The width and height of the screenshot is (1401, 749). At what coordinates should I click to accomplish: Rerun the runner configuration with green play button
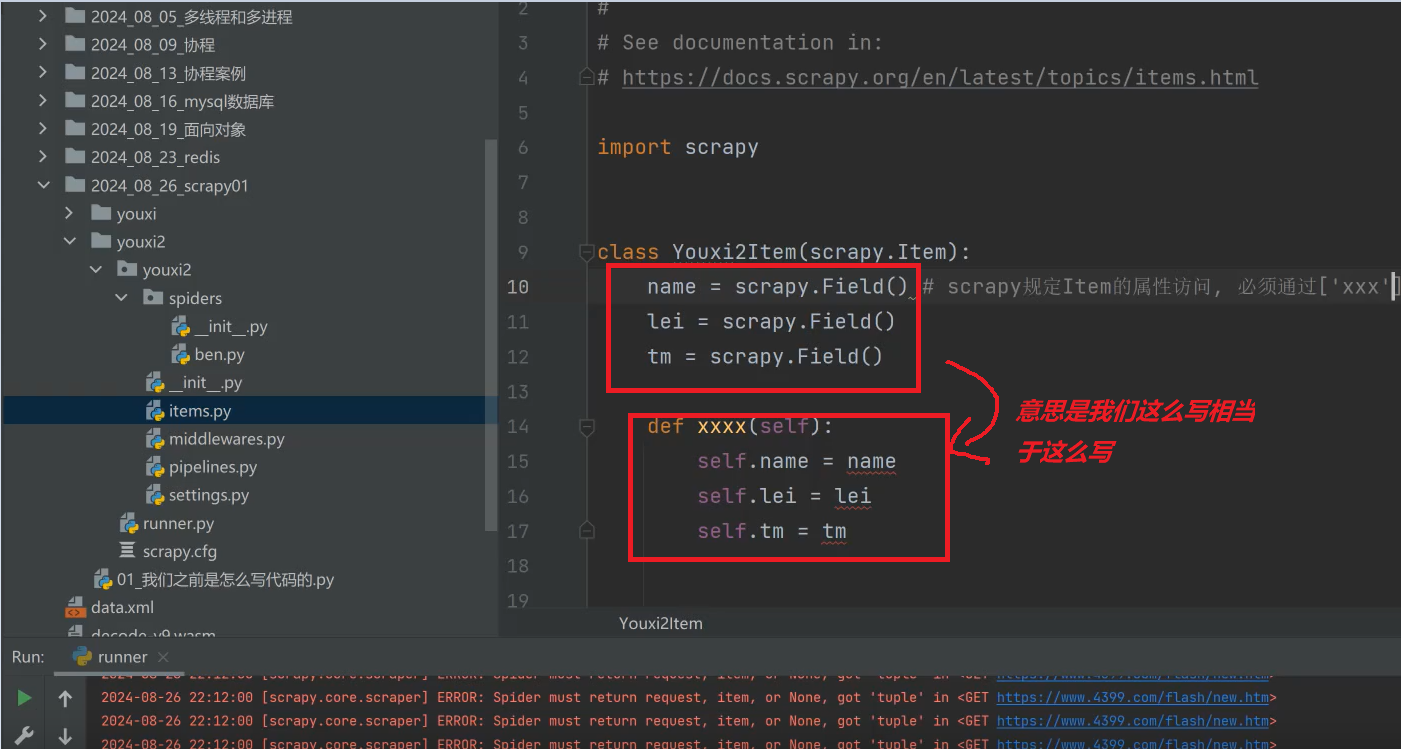point(24,698)
